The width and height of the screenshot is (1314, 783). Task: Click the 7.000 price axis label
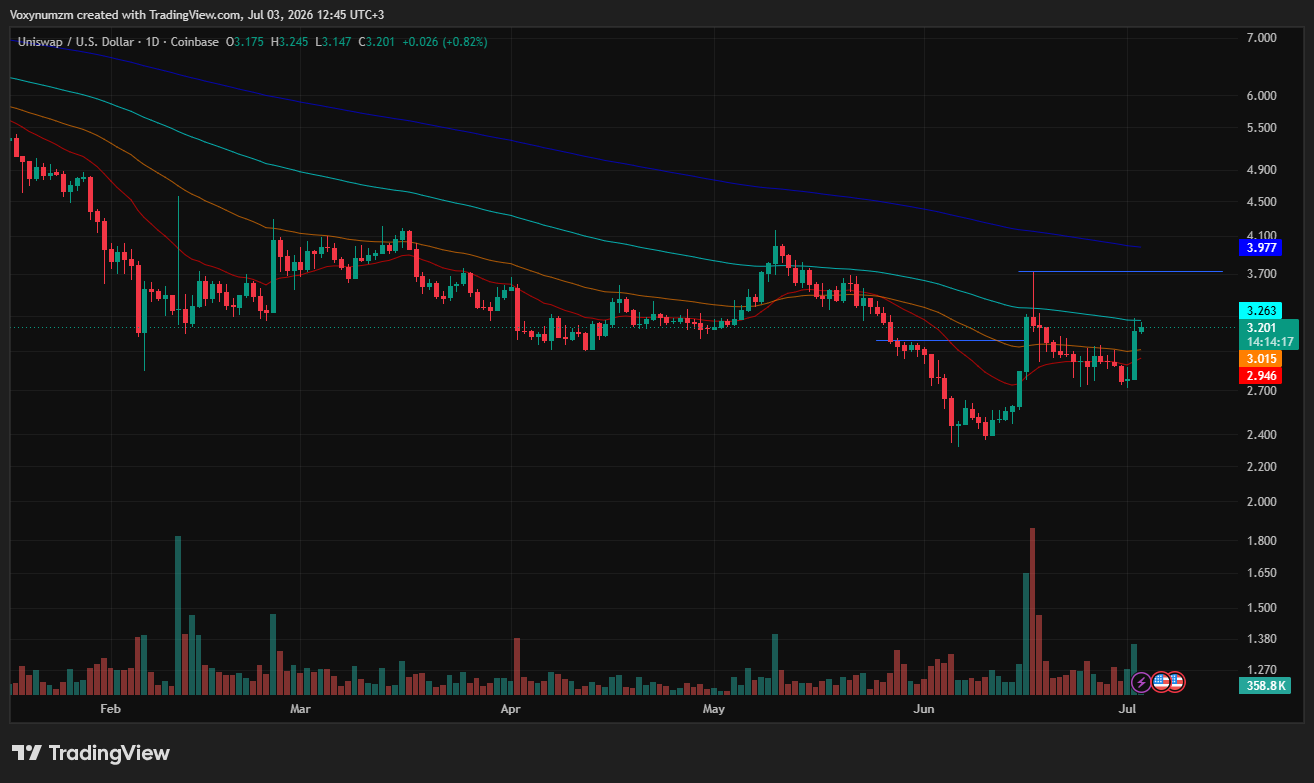click(1263, 37)
